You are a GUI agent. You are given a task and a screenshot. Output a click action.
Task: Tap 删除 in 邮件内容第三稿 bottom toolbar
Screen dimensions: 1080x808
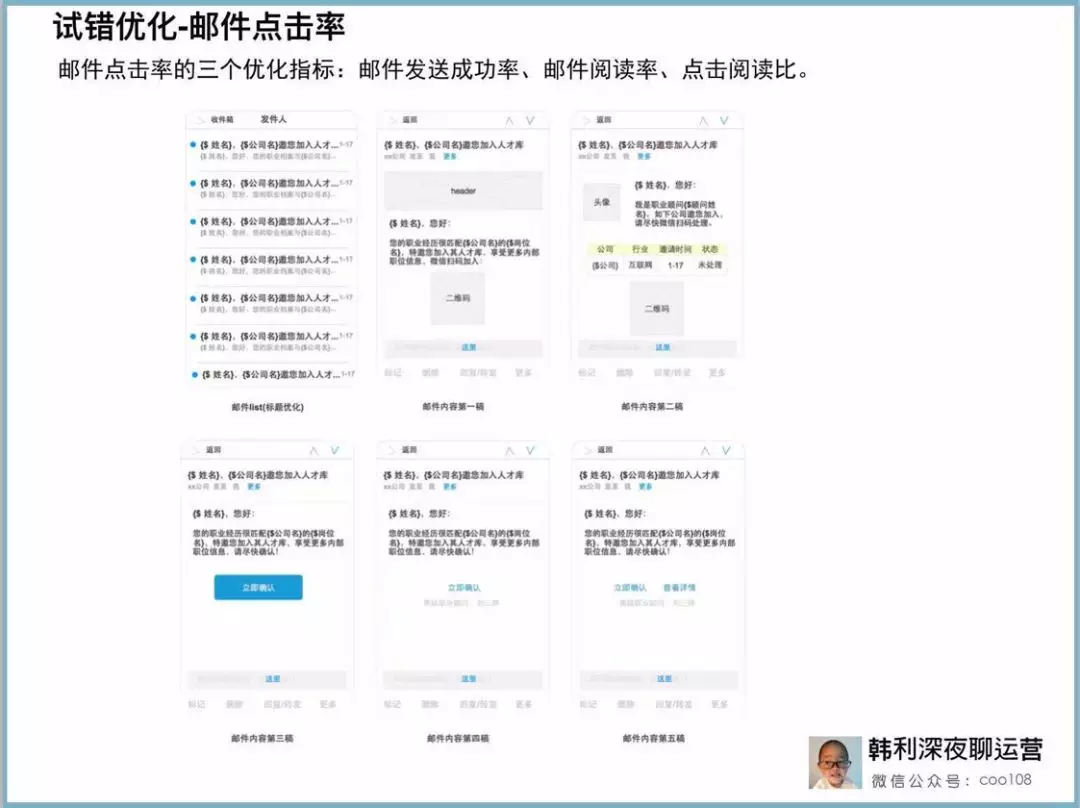[235, 705]
